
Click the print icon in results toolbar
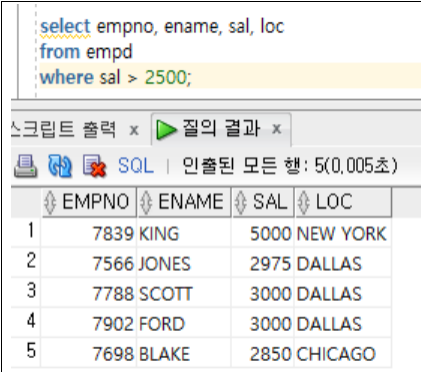tap(25, 166)
